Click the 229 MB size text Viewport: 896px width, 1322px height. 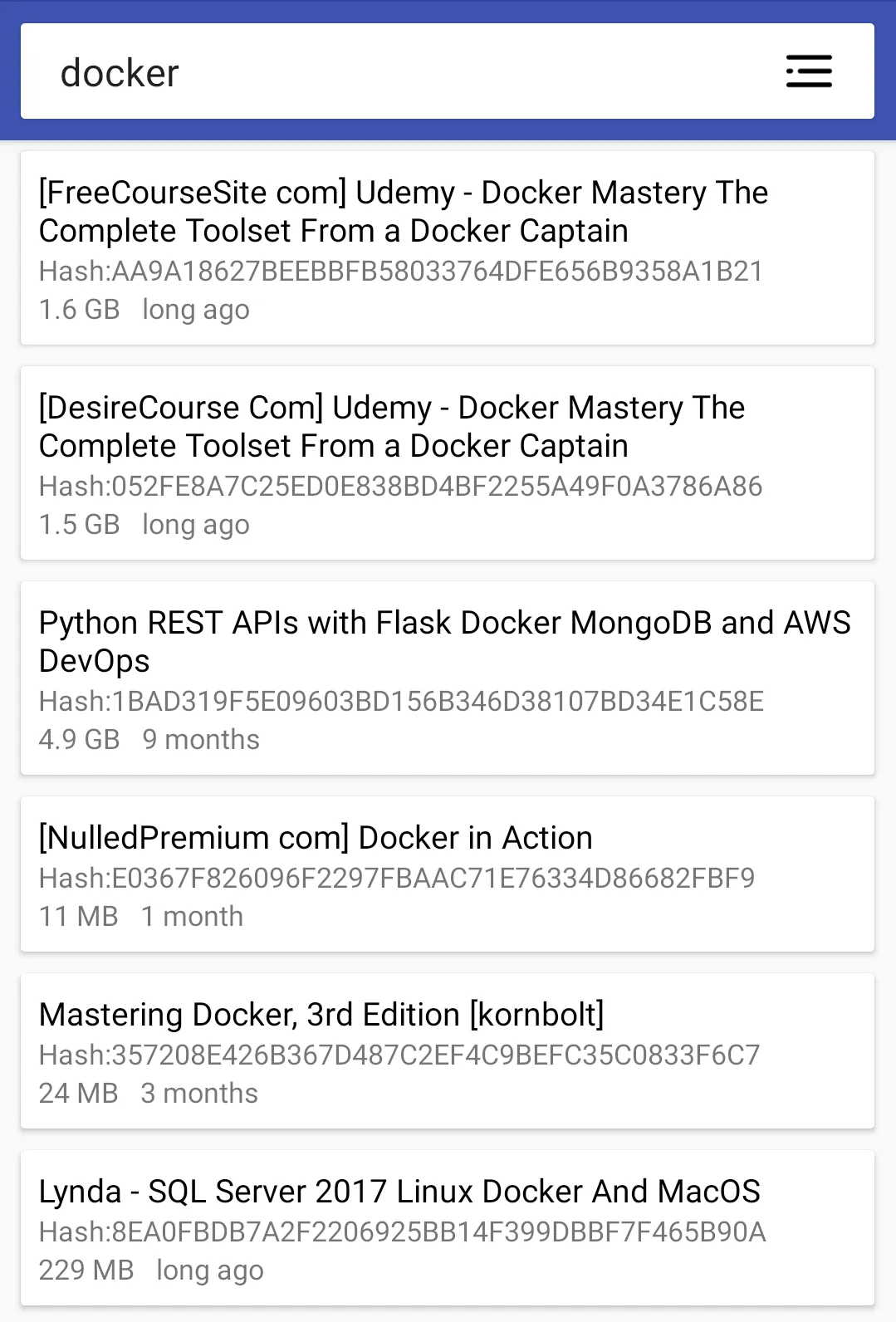tap(86, 1269)
